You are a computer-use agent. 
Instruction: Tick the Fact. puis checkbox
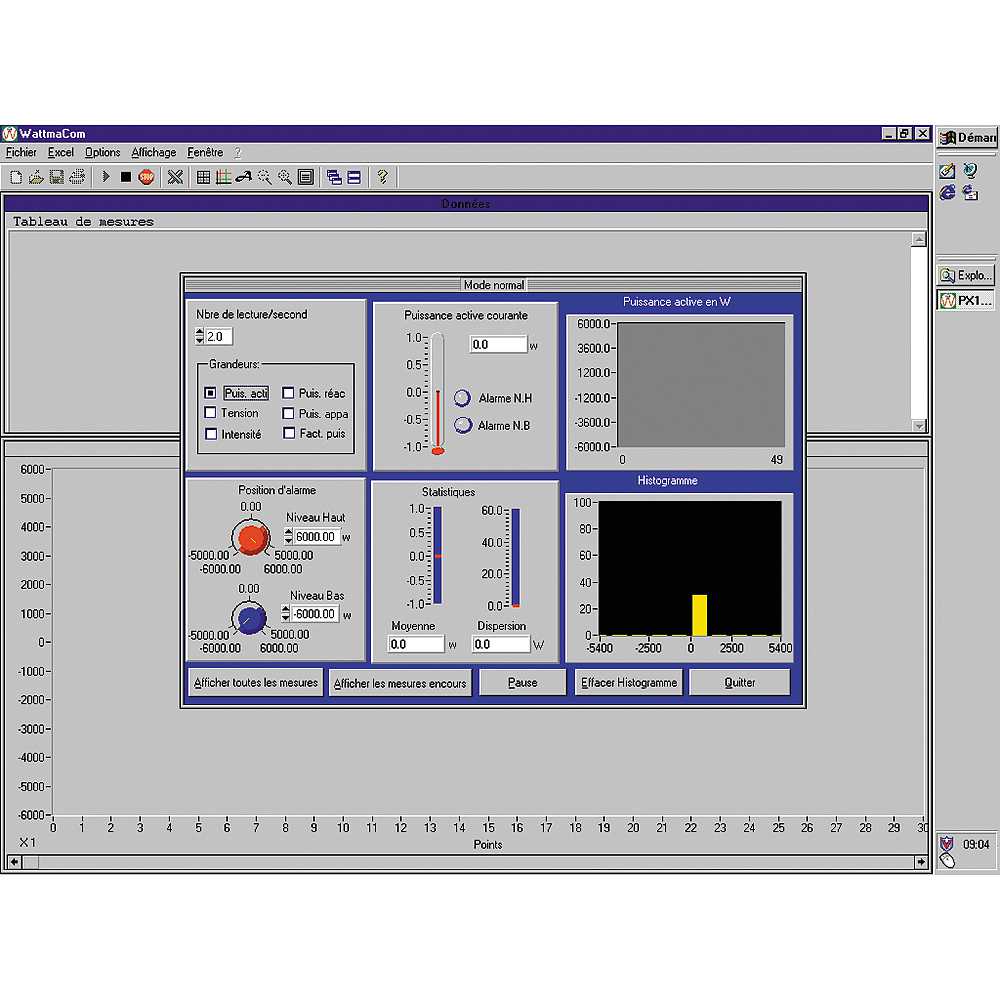[289, 434]
